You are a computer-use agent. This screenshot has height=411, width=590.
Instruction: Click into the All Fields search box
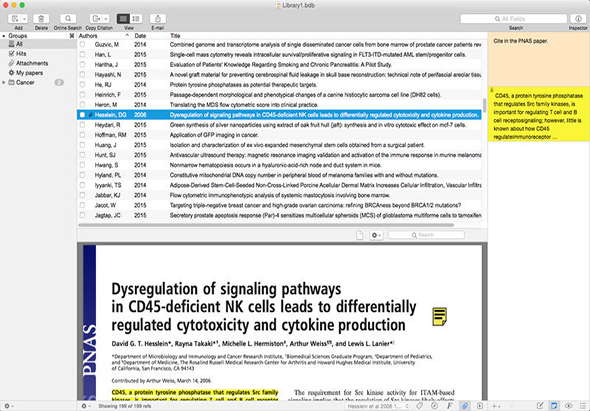pos(514,18)
